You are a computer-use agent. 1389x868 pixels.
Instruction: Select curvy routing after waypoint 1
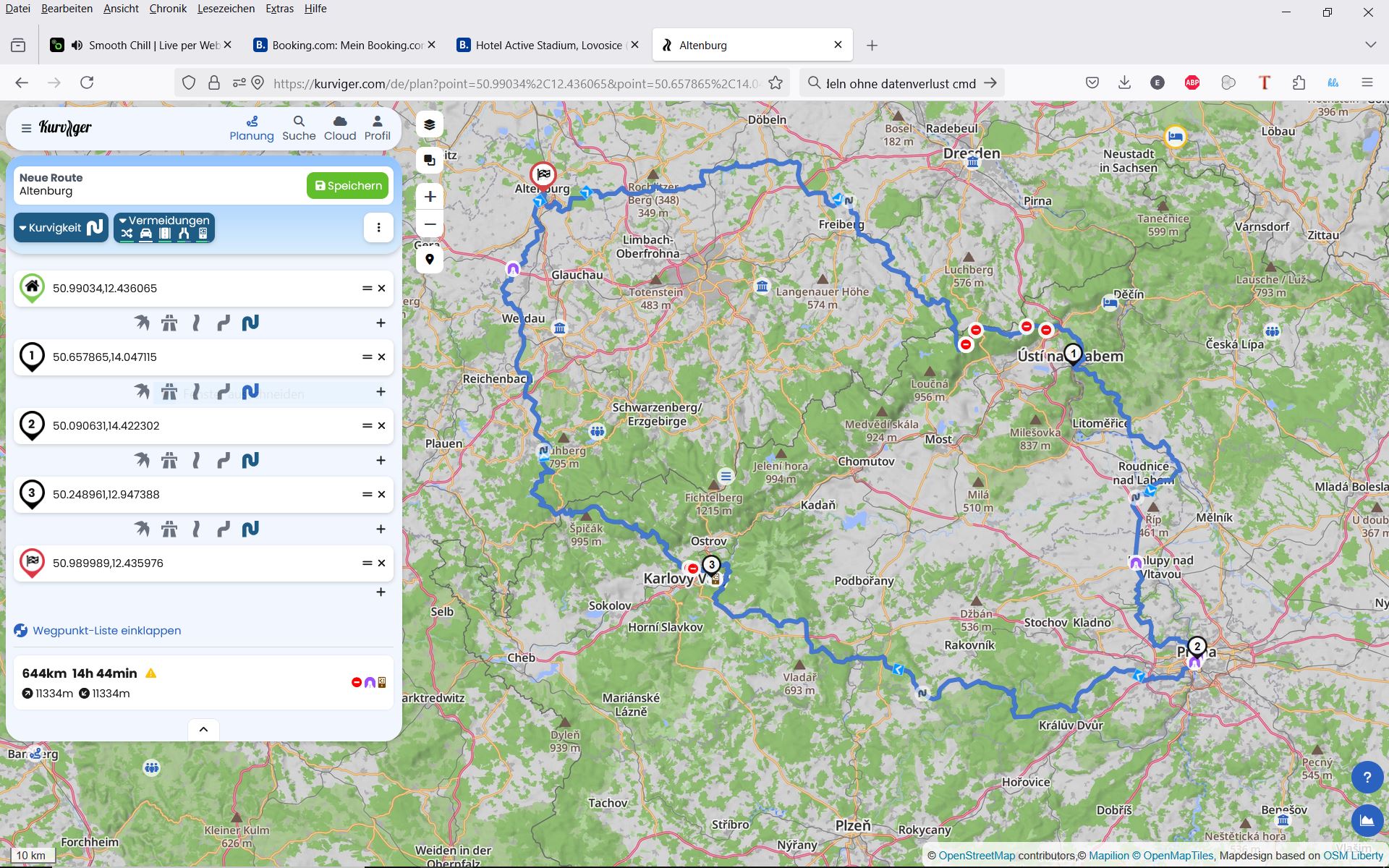tap(224, 391)
